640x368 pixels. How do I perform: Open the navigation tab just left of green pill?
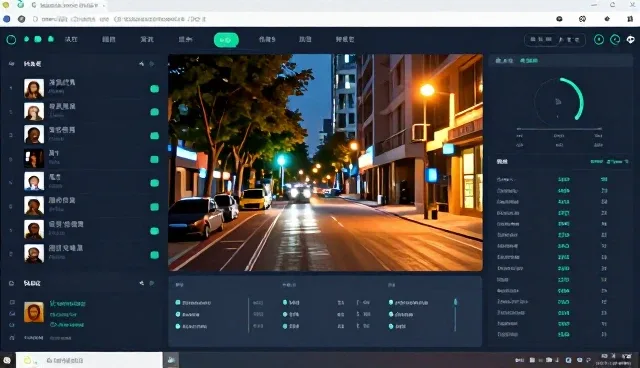[x=185, y=40]
